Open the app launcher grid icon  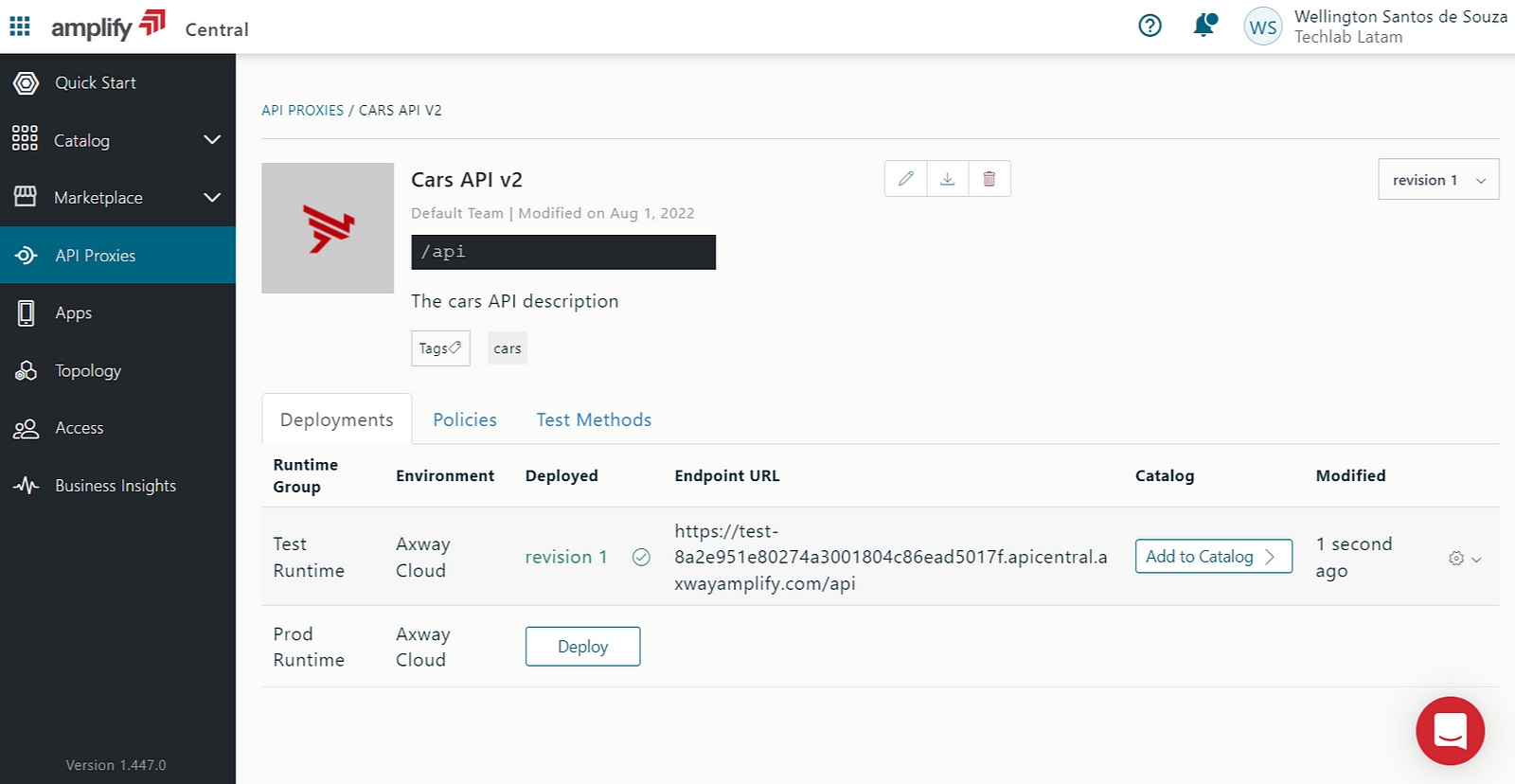[x=20, y=26]
